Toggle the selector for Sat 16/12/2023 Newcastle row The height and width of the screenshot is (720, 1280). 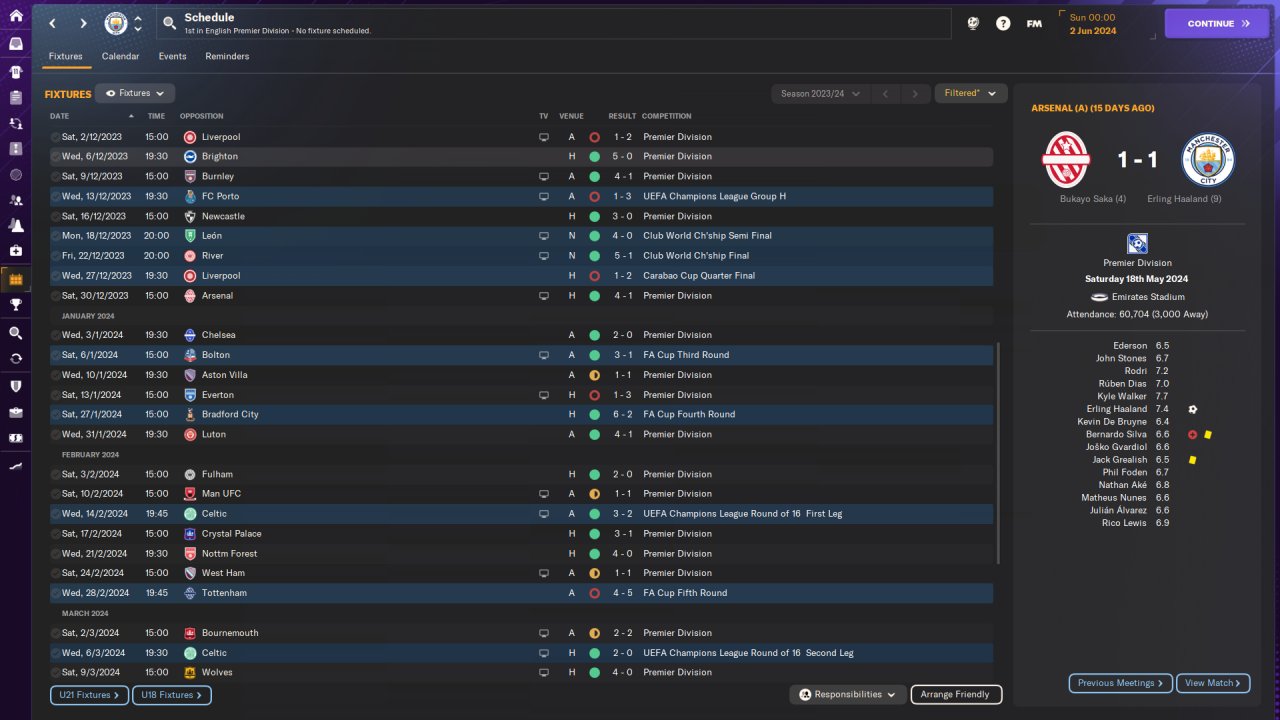point(55,216)
